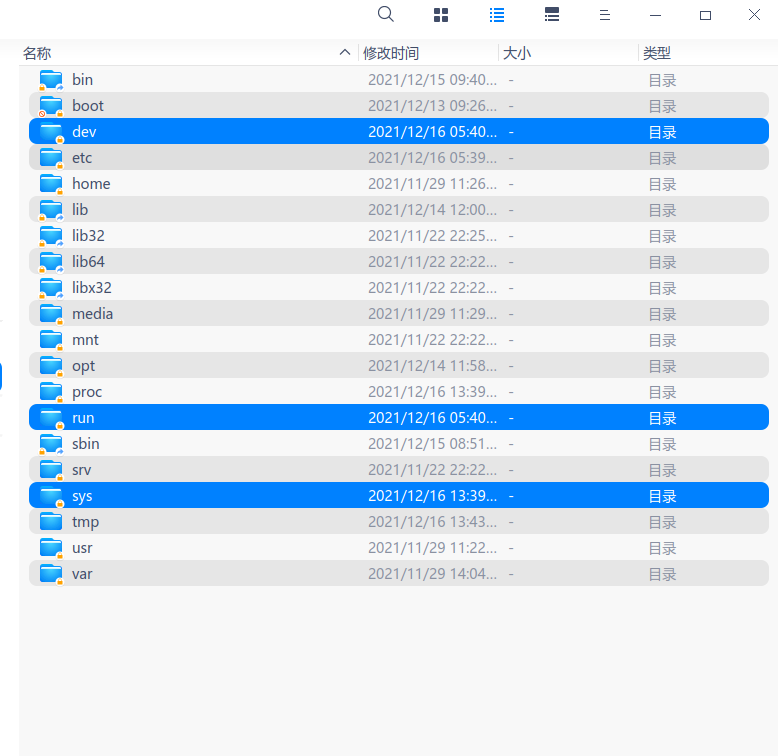Click the sys folder icon
The height and width of the screenshot is (756, 778).
(51, 496)
